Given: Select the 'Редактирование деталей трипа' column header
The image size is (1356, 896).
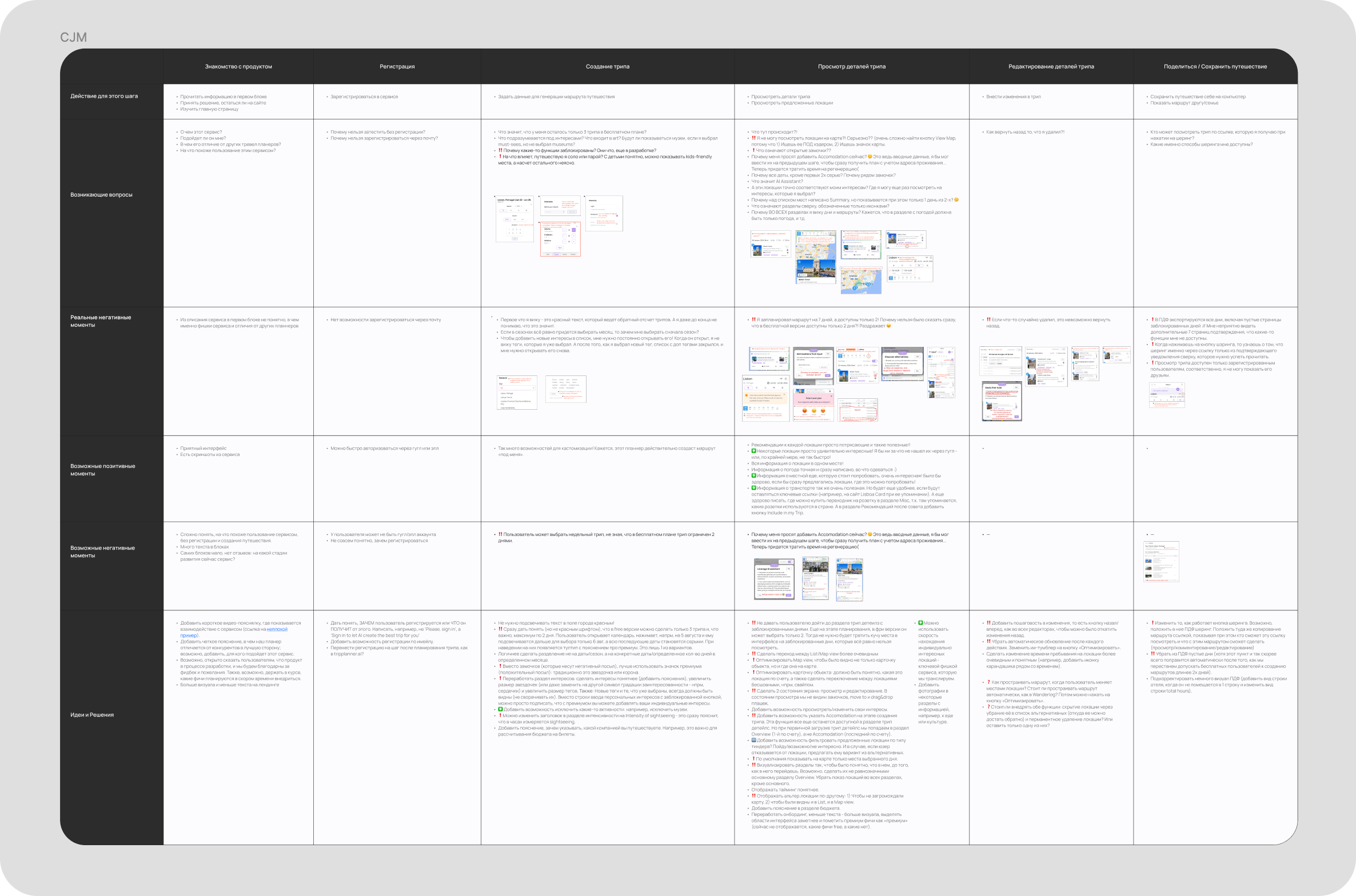Looking at the screenshot, I should (x=1051, y=67).
